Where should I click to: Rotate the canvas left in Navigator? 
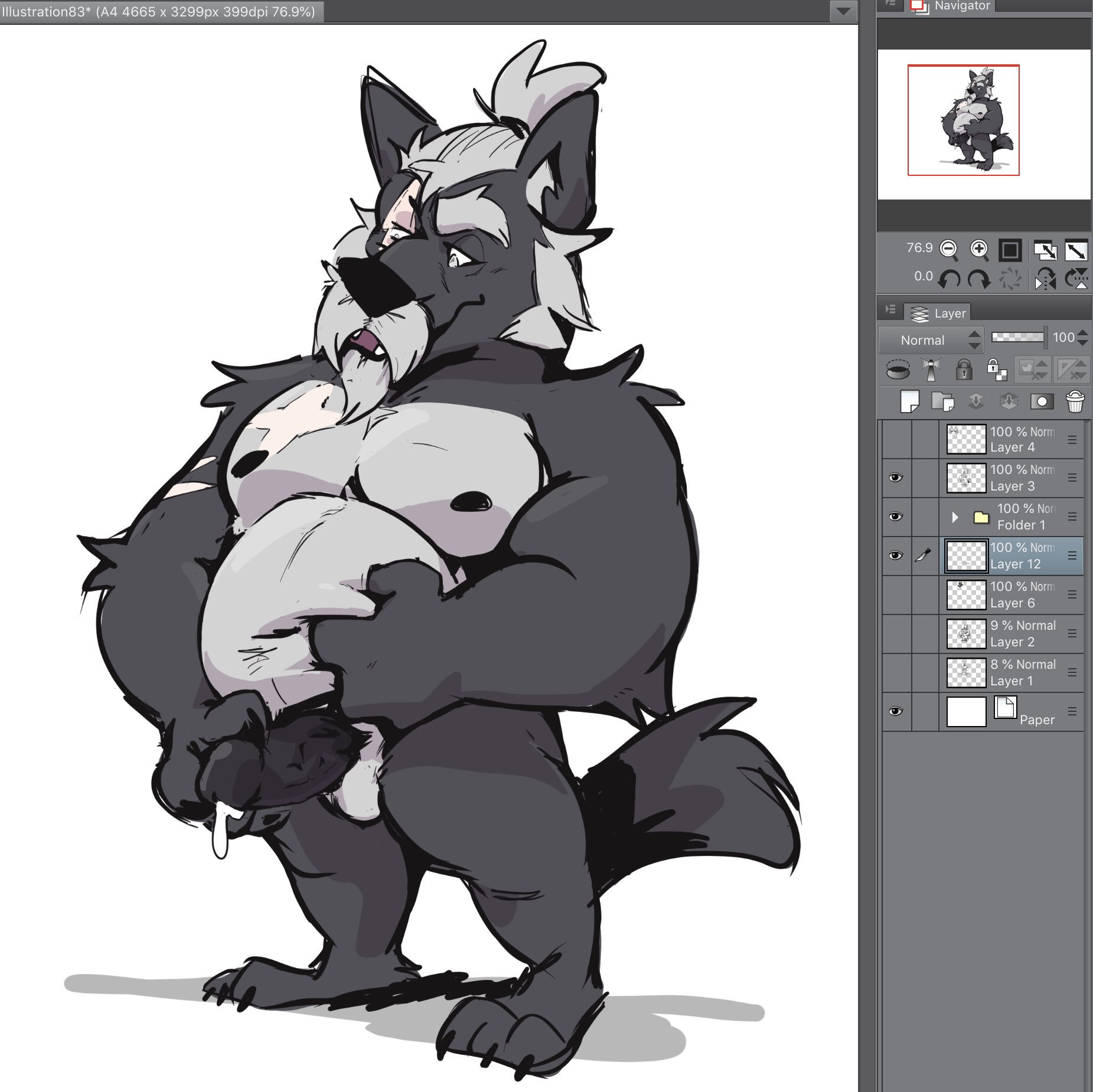[949, 278]
